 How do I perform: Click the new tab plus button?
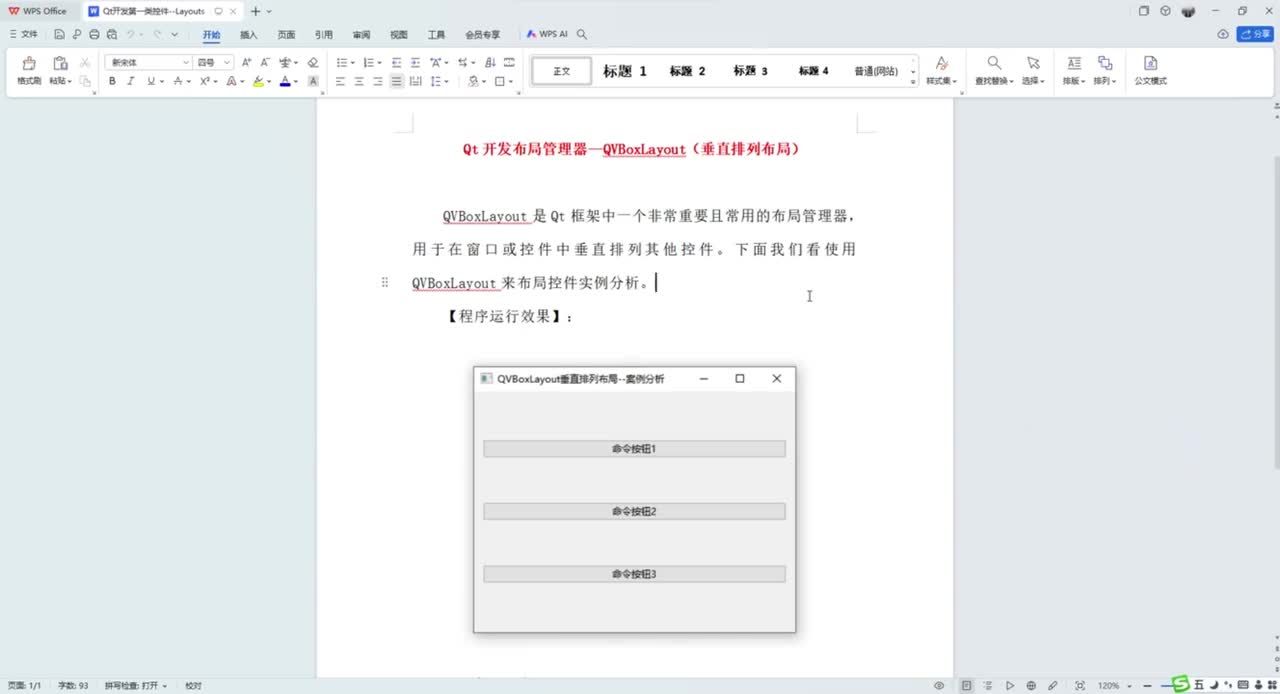(x=255, y=11)
